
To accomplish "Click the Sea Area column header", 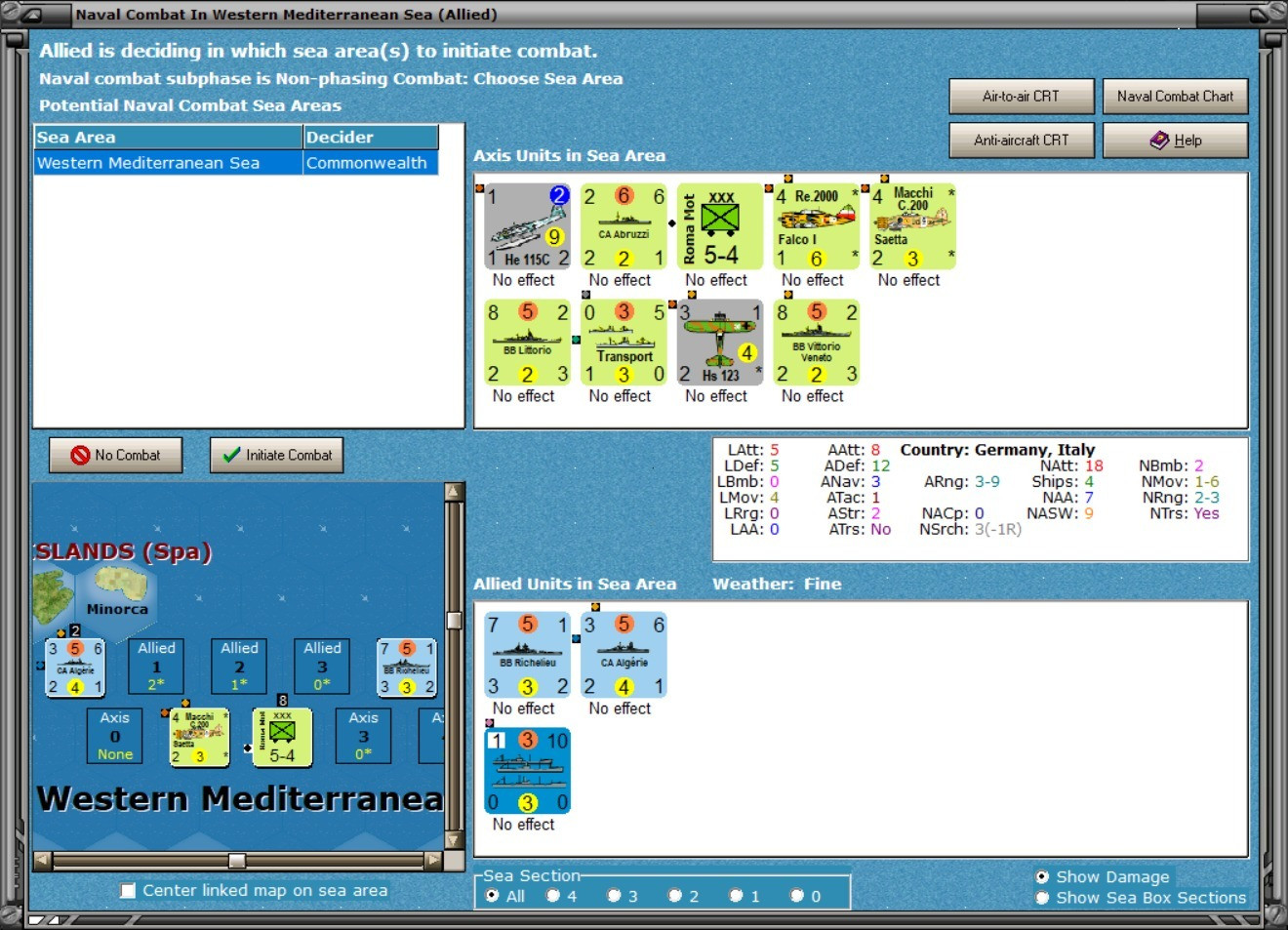I will pos(169,138).
